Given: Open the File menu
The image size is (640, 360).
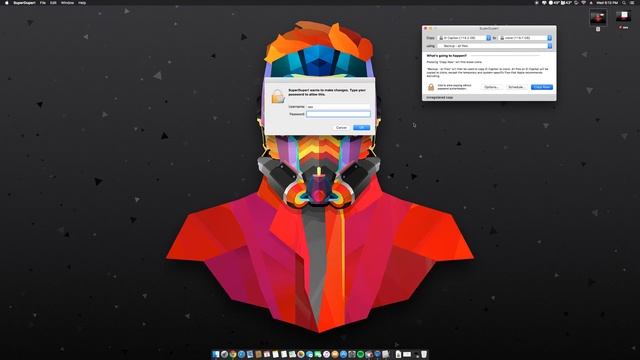Looking at the screenshot, I should coord(43,3).
